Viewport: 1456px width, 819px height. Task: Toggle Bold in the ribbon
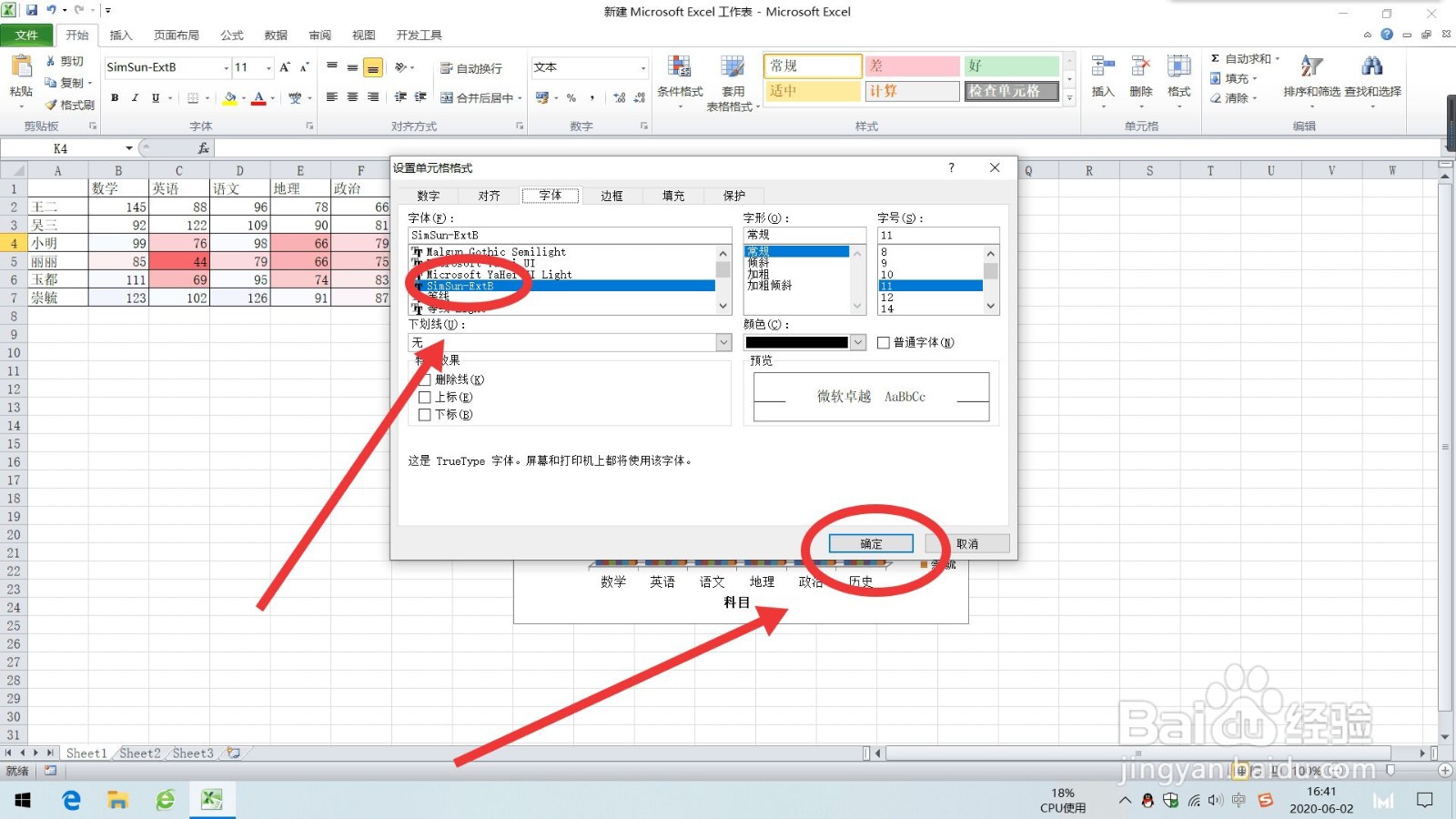(x=115, y=97)
